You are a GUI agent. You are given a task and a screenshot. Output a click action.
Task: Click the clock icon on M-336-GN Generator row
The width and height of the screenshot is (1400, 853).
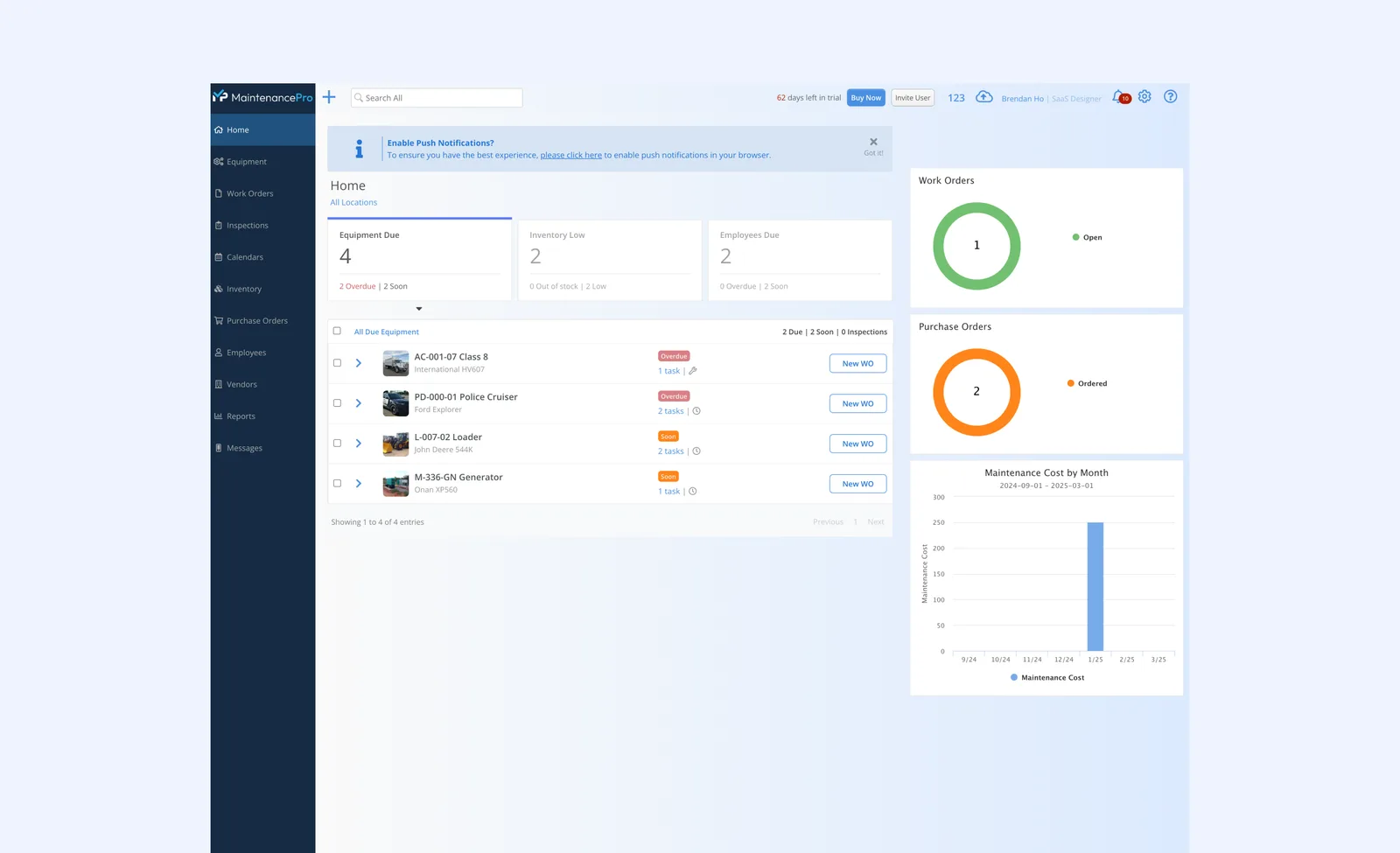click(x=693, y=492)
